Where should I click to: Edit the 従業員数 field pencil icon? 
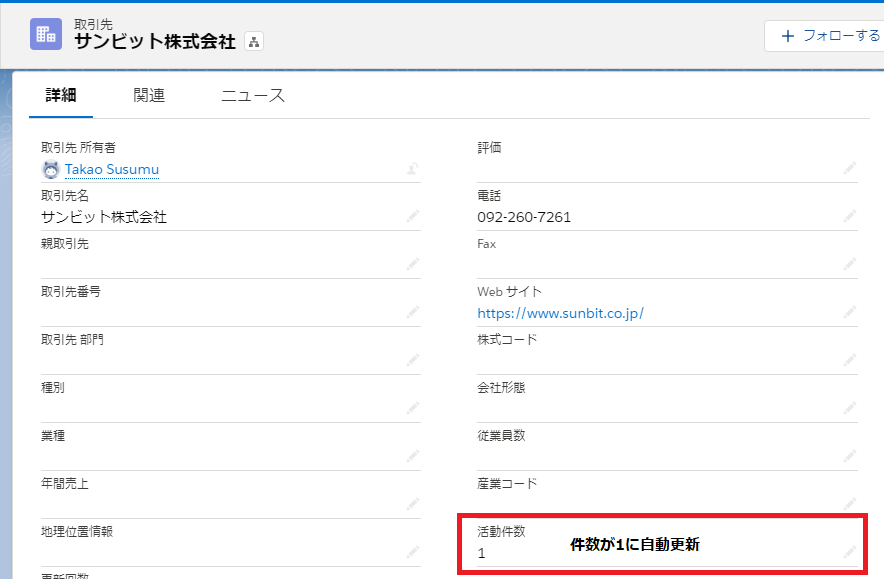[x=850, y=456]
